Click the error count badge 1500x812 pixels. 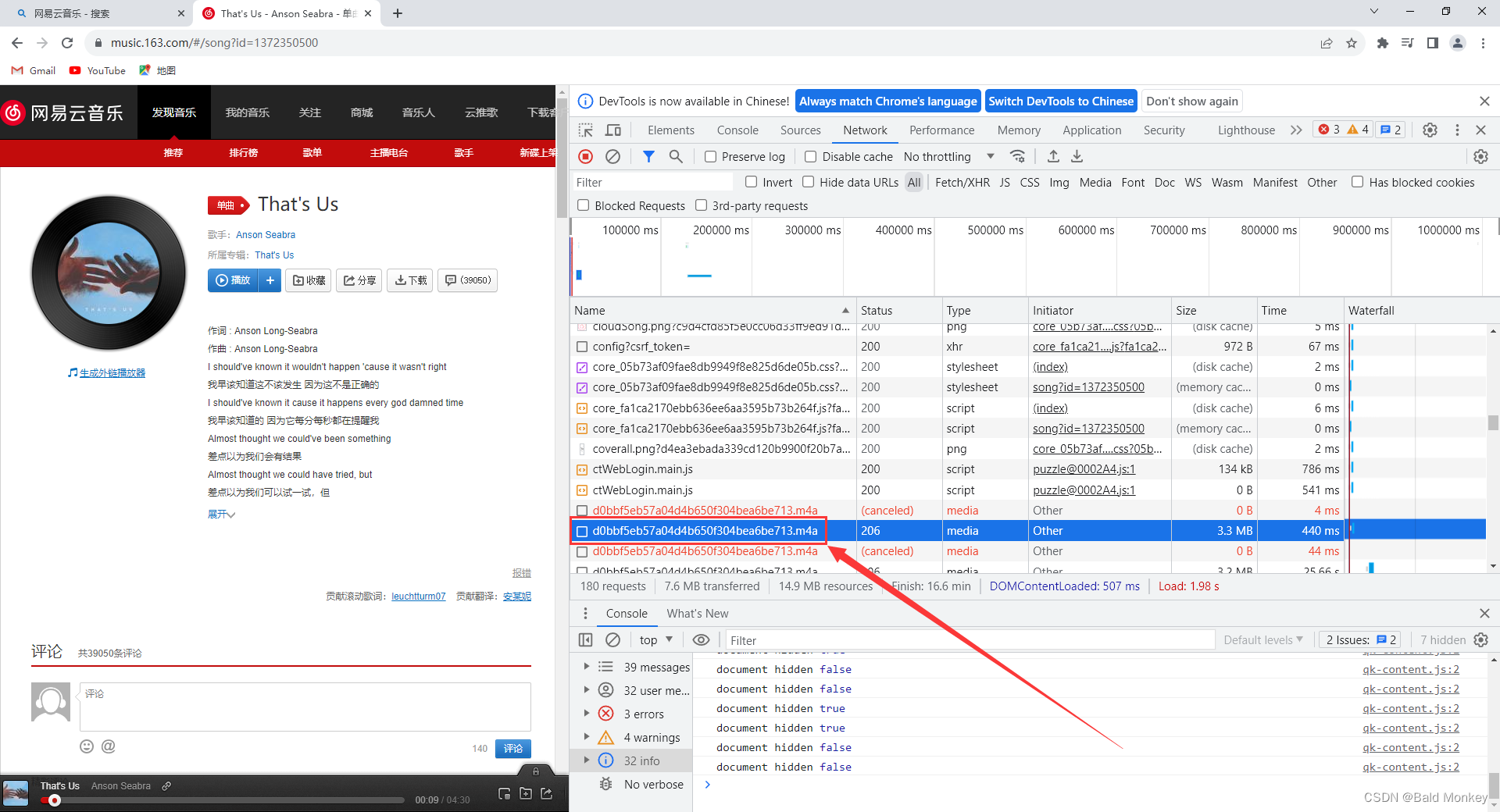point(1329,130)
